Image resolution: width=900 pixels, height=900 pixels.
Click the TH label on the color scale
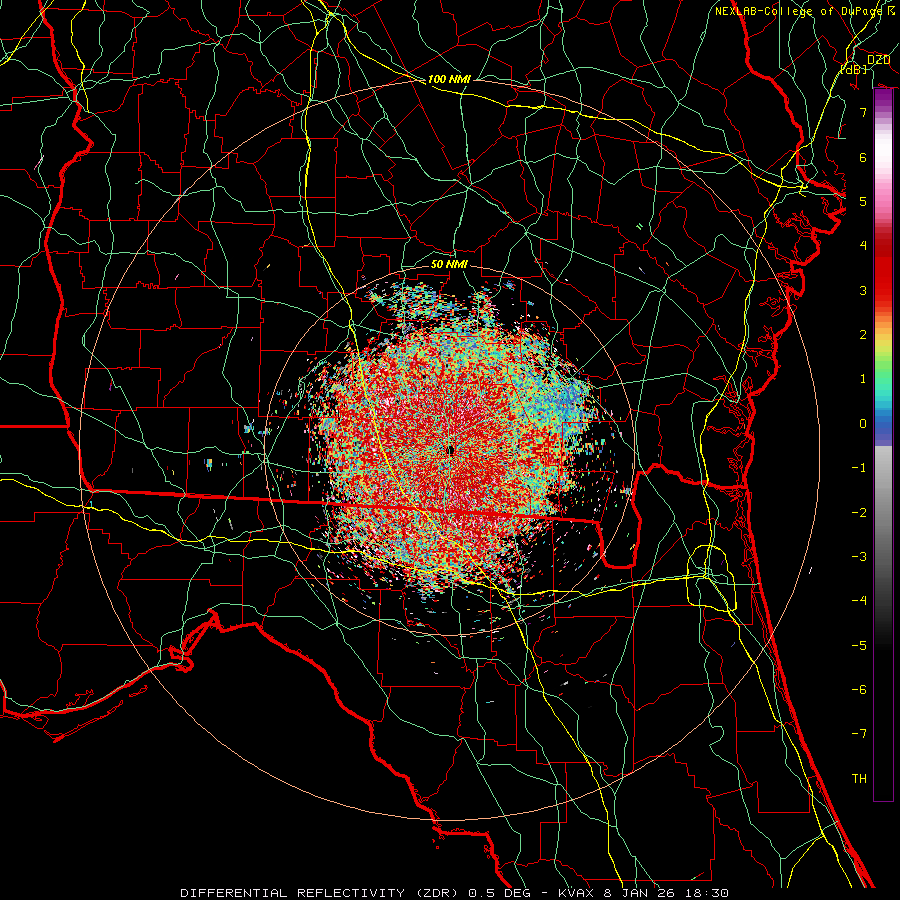pyautogui.click(x=859, y=778)
